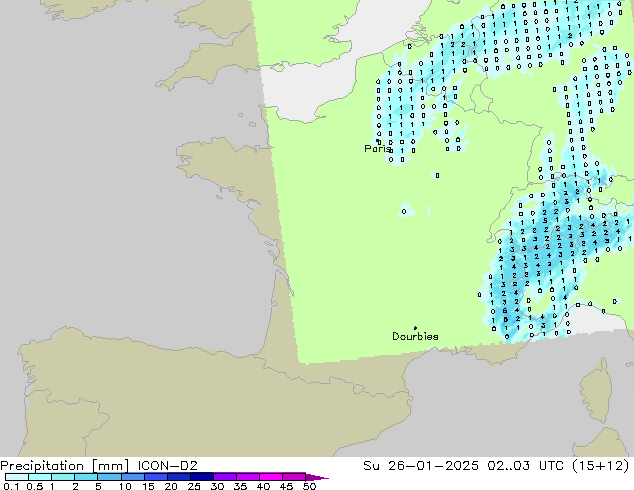This screenshot has width=634, height=490.
Task: Click the date 'Su 26-01-2025' text
Action: (x=421, y=466)
